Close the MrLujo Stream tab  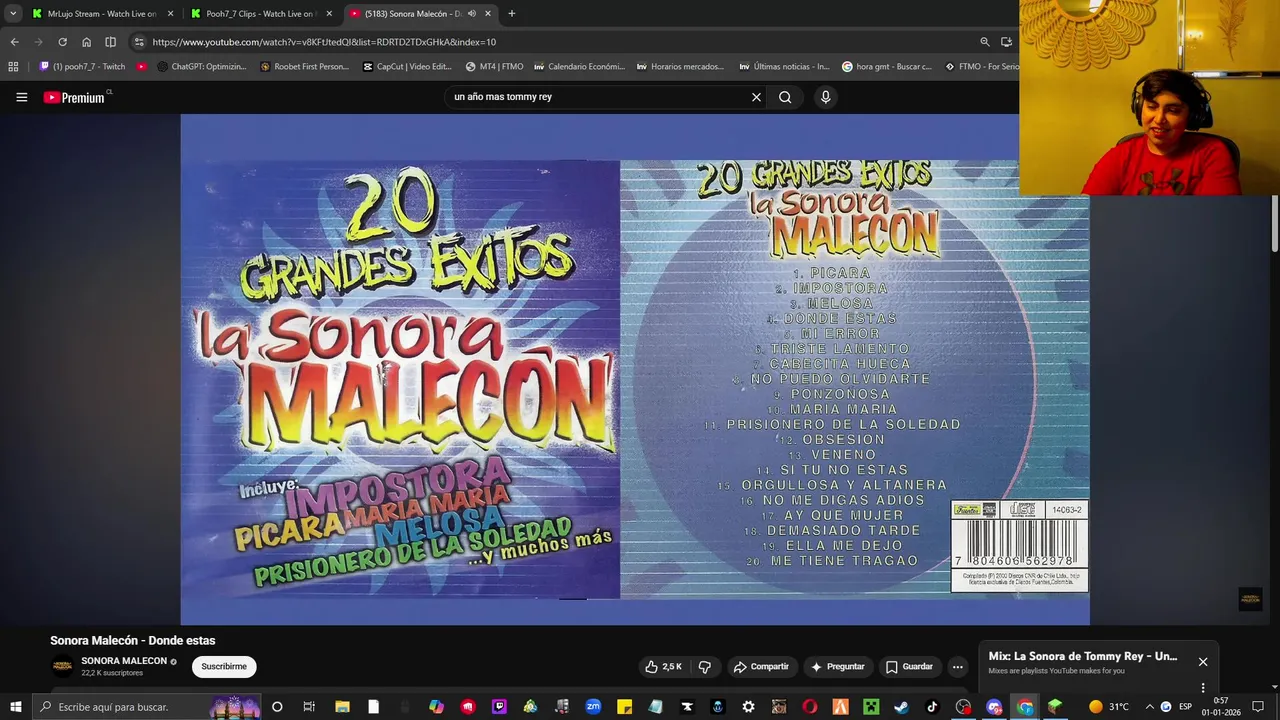[170, 14]
